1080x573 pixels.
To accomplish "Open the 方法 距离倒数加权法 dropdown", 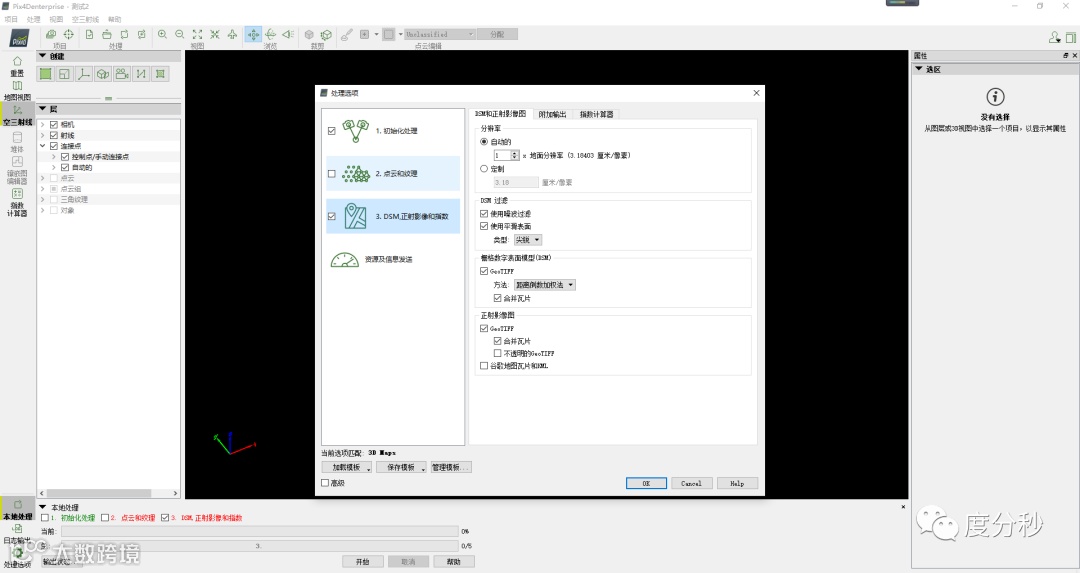I will click(544, 284).
